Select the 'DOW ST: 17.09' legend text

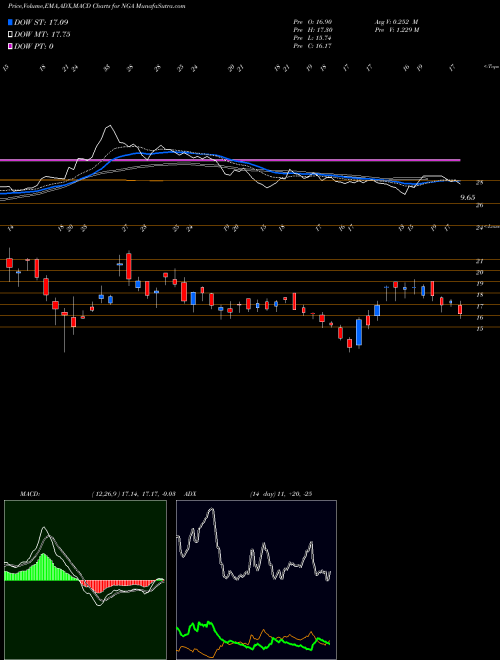coord(41,22)
